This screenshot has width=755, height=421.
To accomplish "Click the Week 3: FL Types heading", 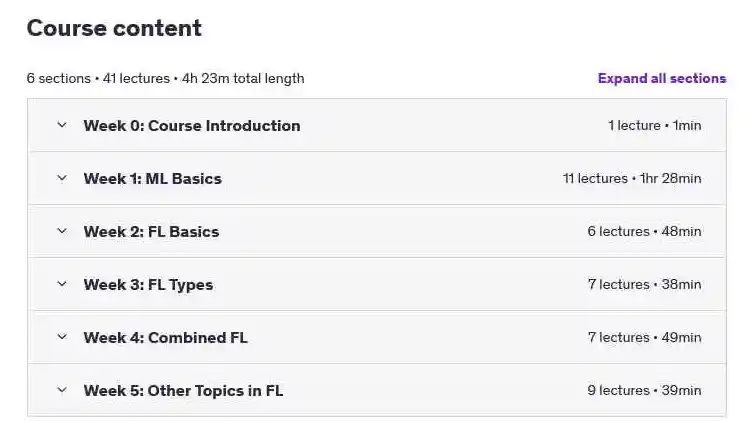I will tap(148, 285).
